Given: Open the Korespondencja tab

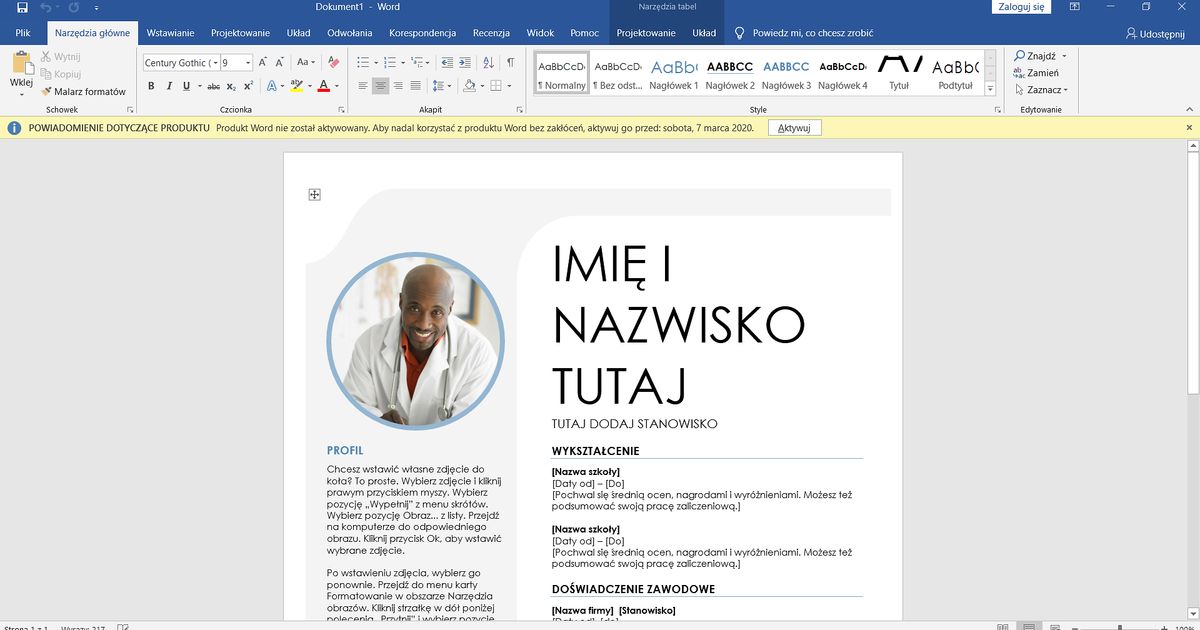Looking at the screenshot, I should click(423, 32).
